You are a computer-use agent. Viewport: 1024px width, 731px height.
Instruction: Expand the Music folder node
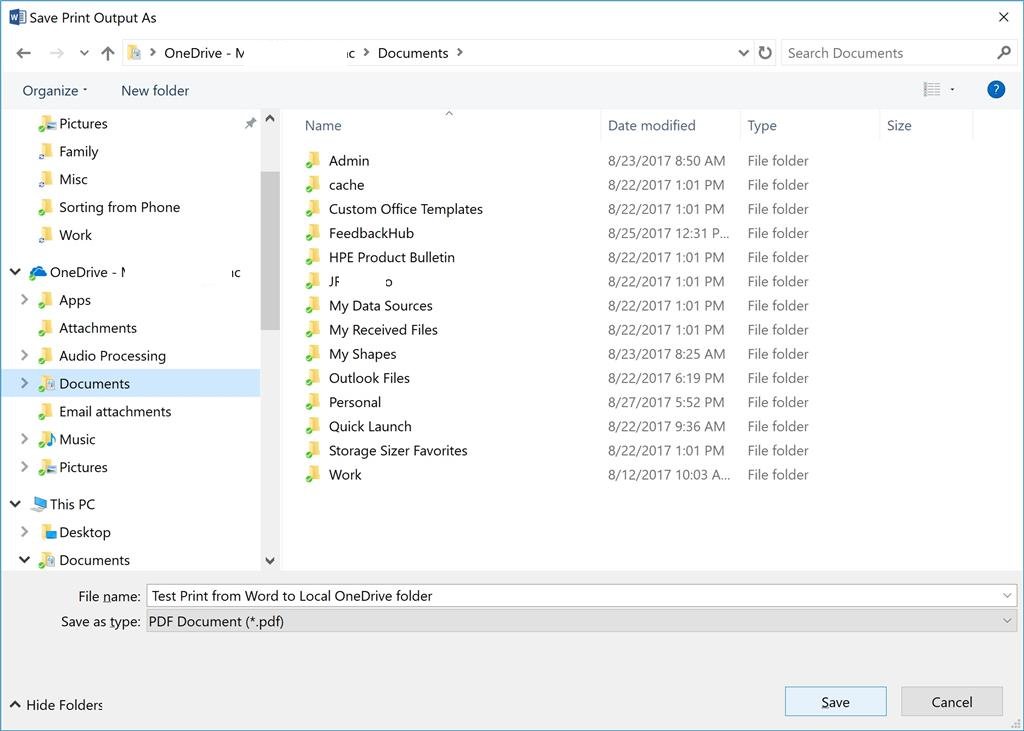coord(24,438)
